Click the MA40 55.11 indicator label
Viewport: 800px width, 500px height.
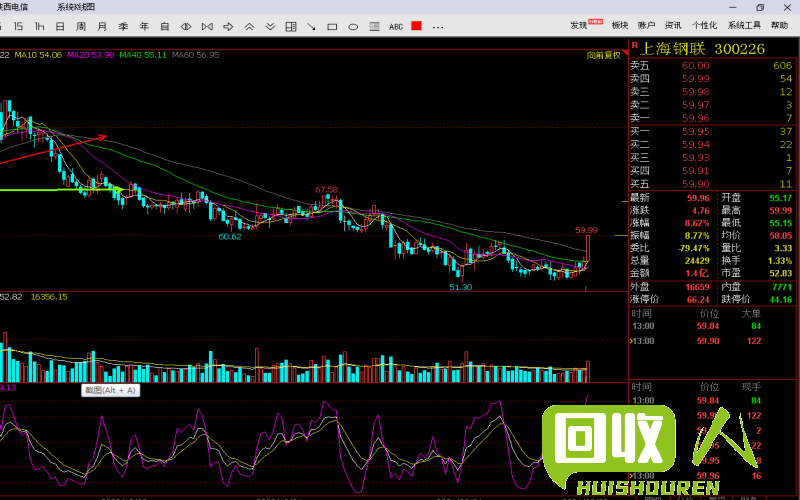(143, 55)
